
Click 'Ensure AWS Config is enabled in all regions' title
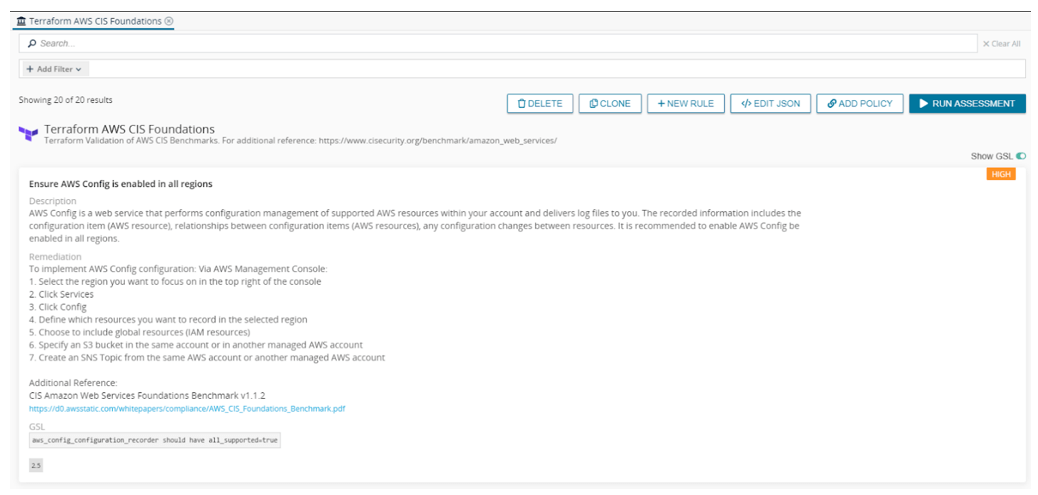coord(120,185)
